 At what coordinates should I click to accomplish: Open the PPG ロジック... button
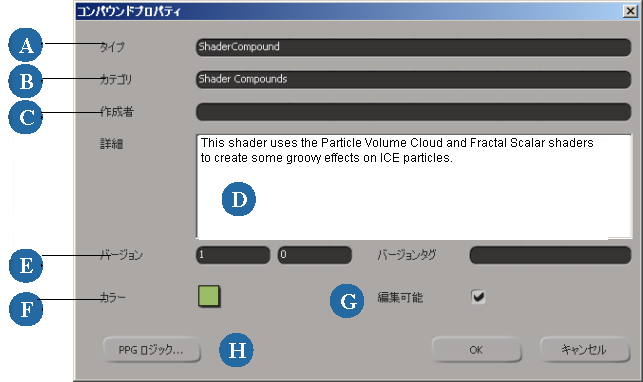pyautogui.click(x=151, y=350)
